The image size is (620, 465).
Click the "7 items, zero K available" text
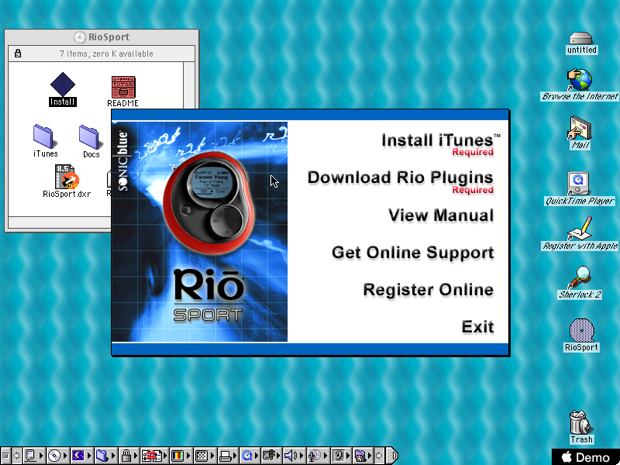tap(106, 54)
